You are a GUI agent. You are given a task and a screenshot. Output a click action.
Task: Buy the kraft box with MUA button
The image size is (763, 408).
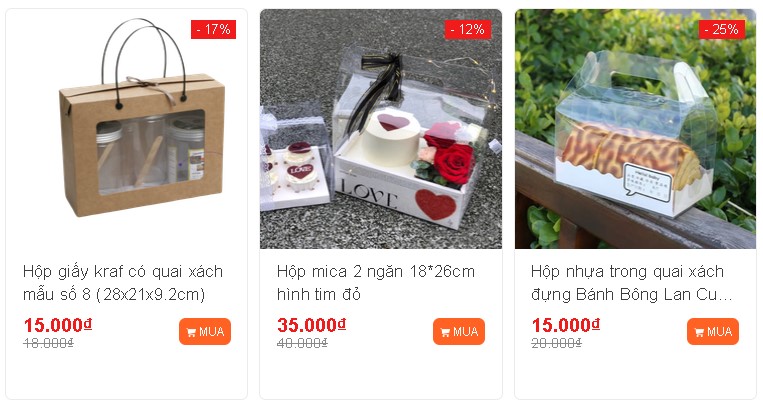coord(205,332)
